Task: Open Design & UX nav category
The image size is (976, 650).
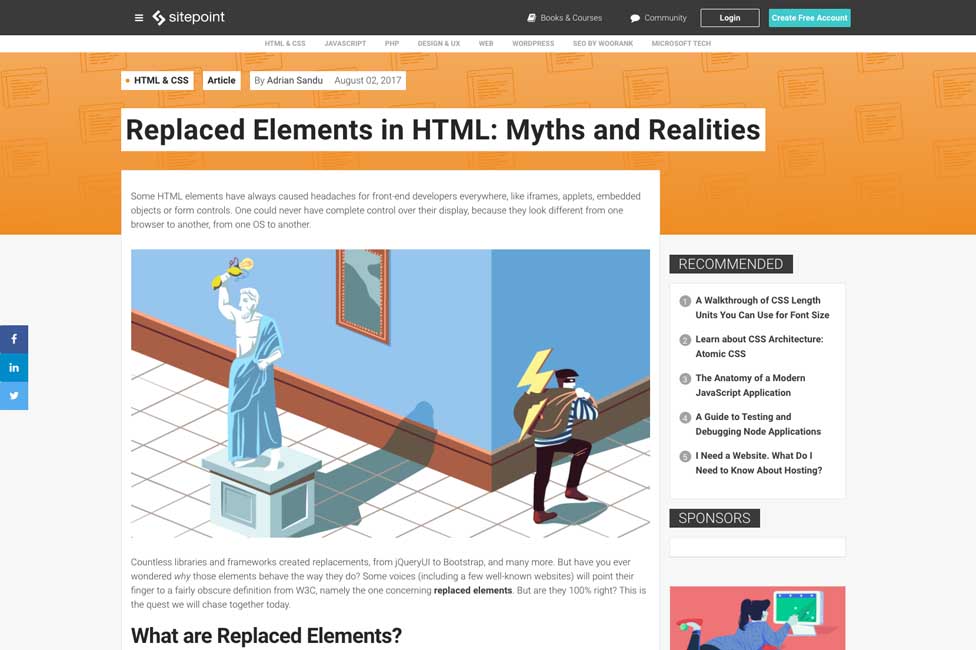Action: pos(439,44)
